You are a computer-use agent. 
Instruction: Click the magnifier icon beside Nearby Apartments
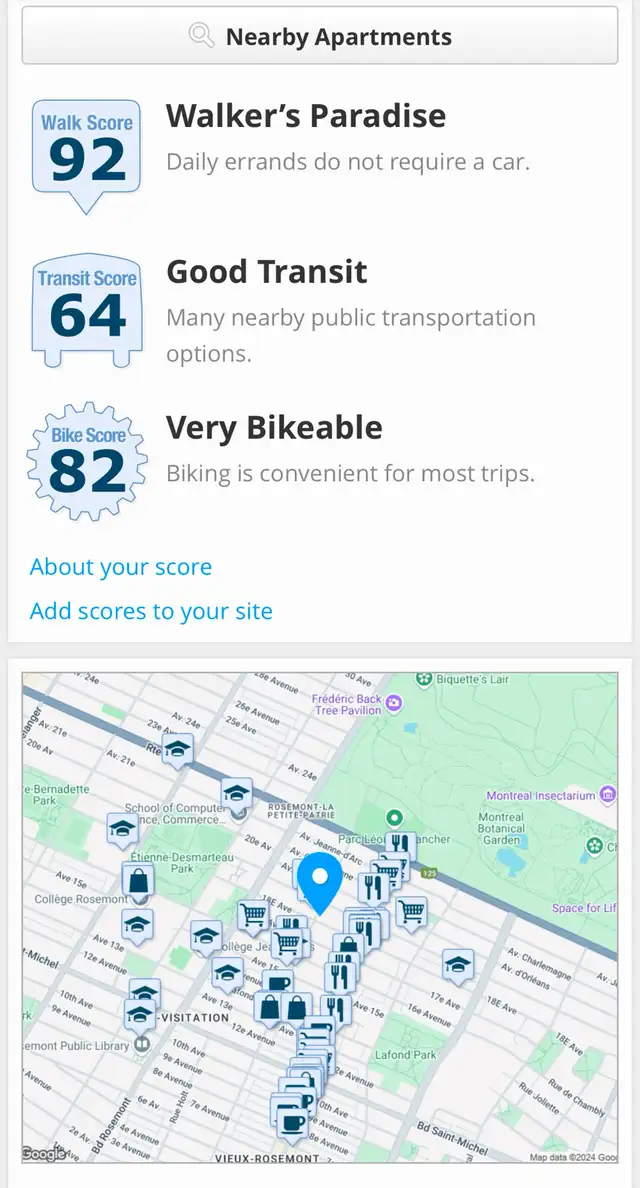click(x=201, y=36)
